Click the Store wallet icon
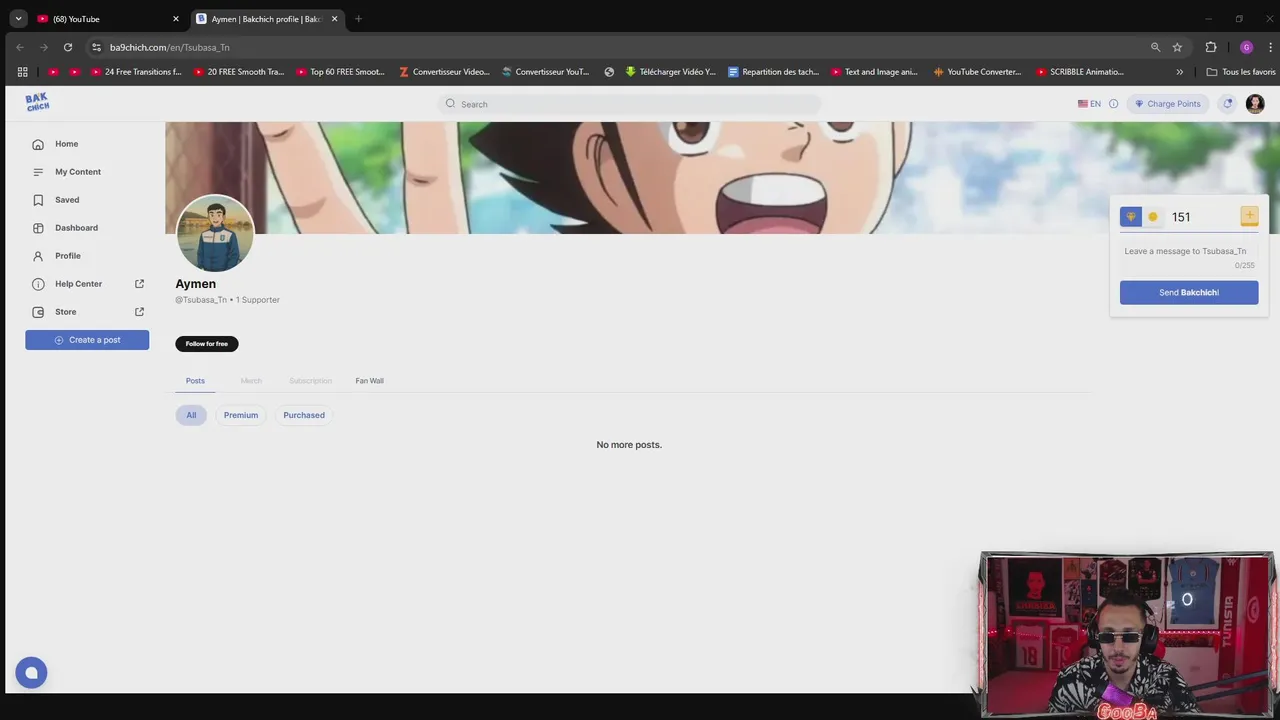This screenshot has width=1280, height=720. coord(38,312)
